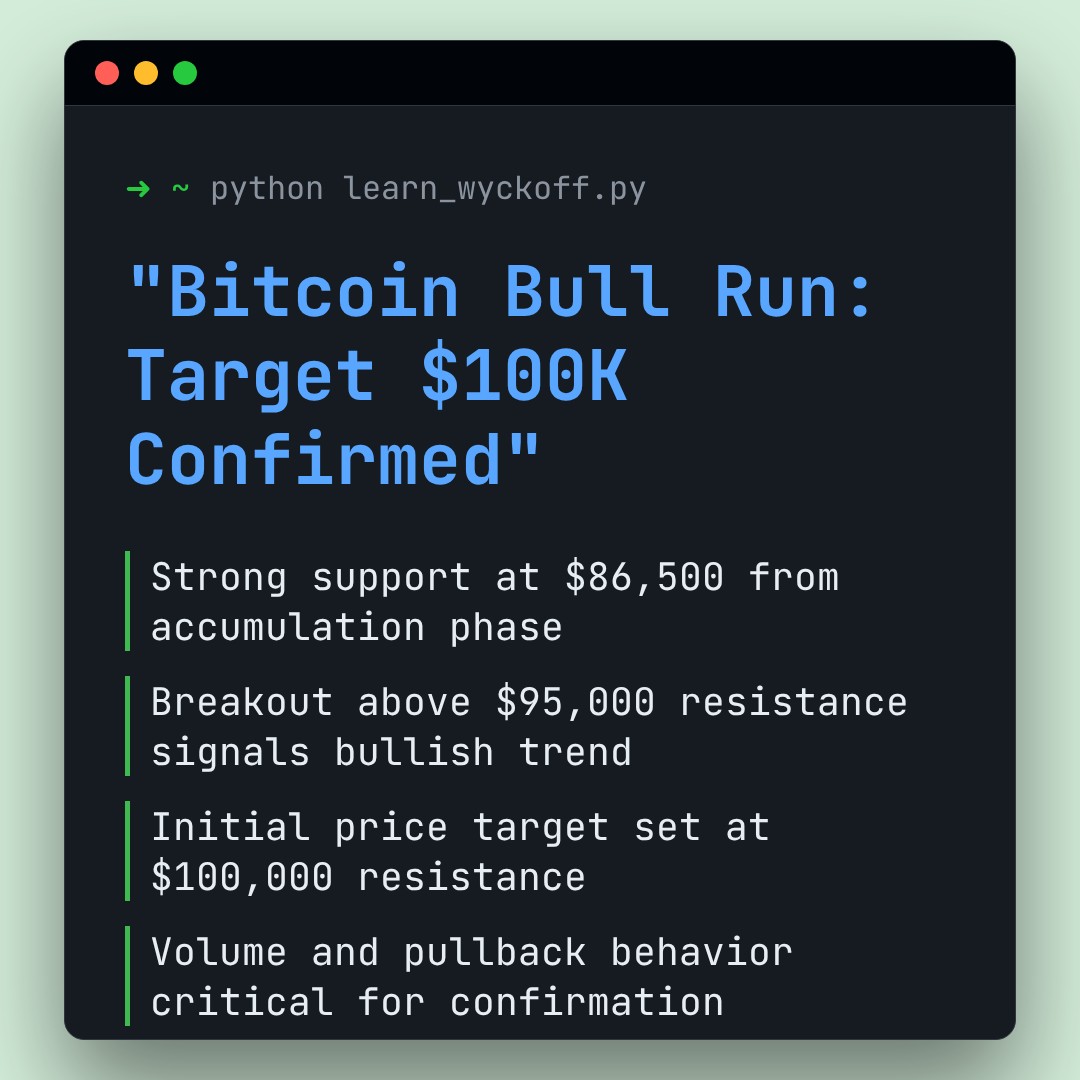Click the $95,000 resistance price
The image size is (1080, 1080).
[x=575, y=702]
